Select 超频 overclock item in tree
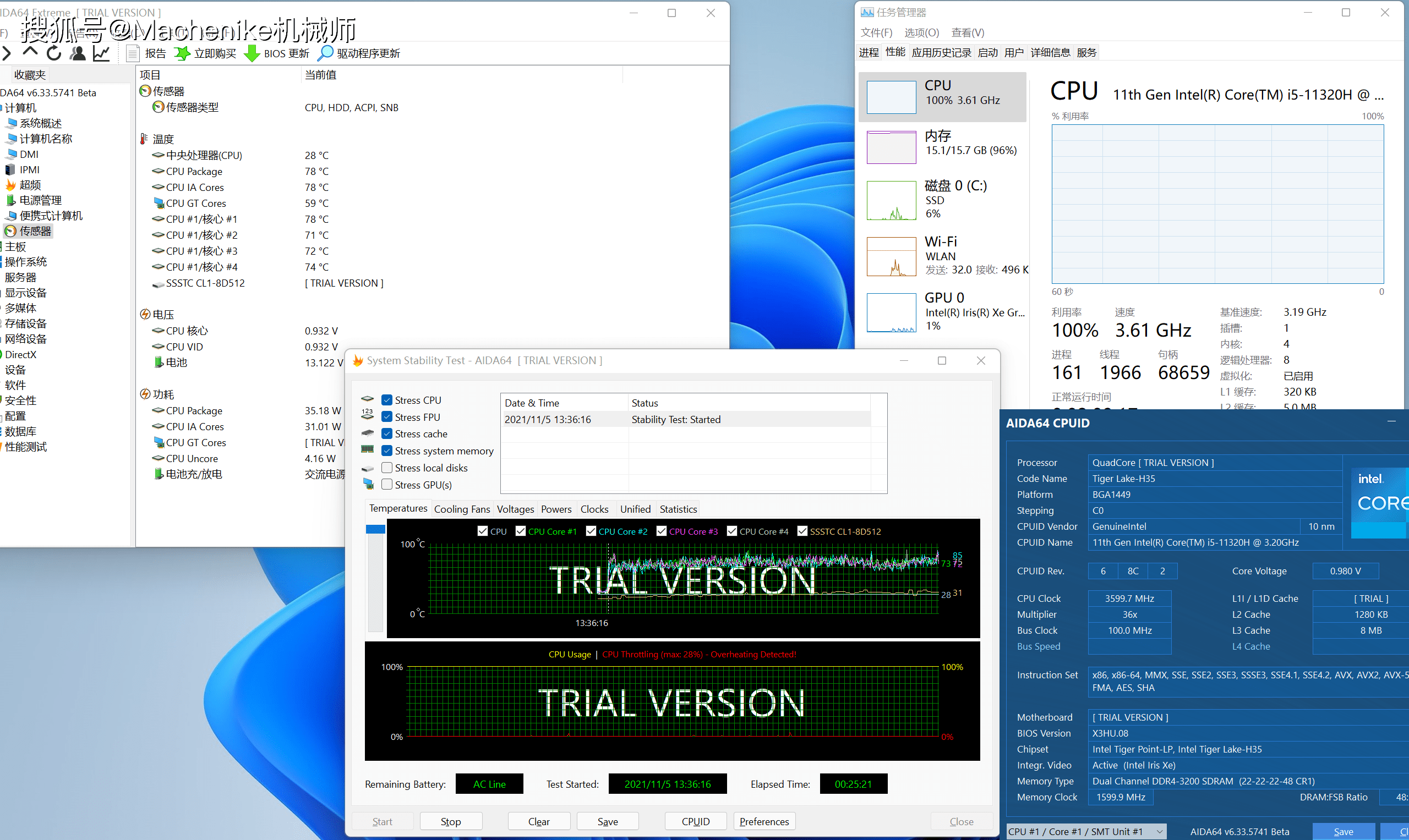Screen dimensions: 1409x840 point(30,185)
